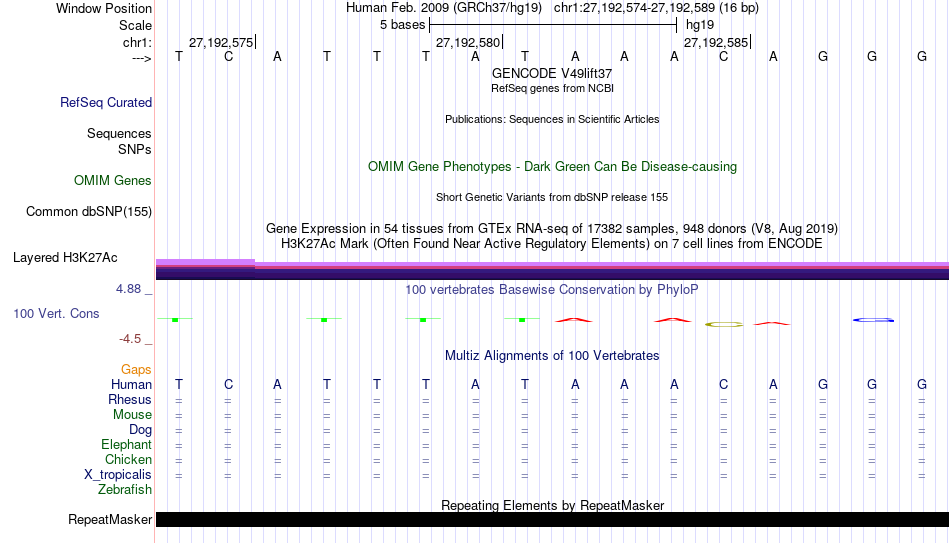Click the Window Position label
950x543 pixels.
(x=104, y=8)
